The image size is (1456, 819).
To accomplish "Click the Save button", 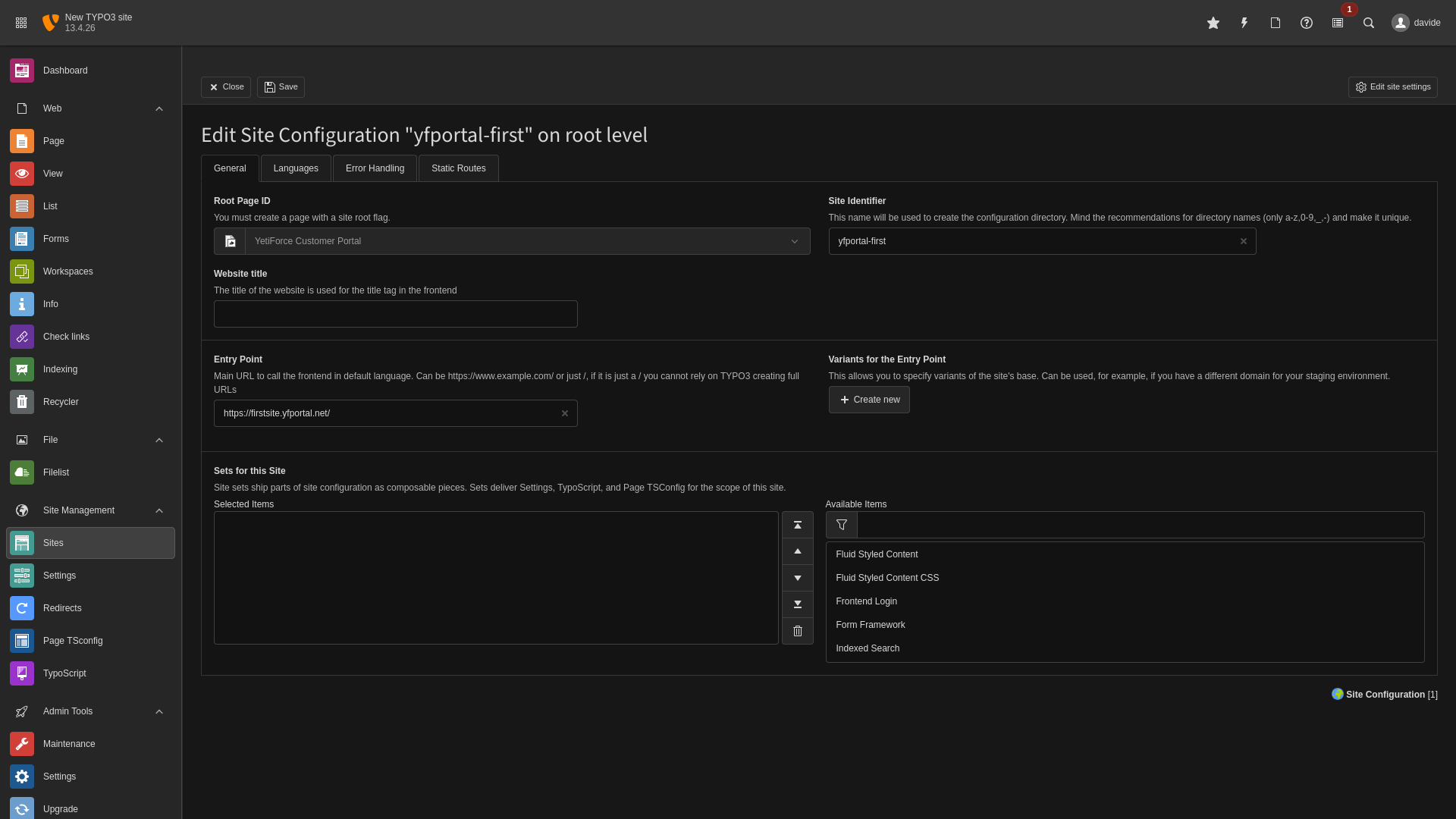I will [281, 87].
